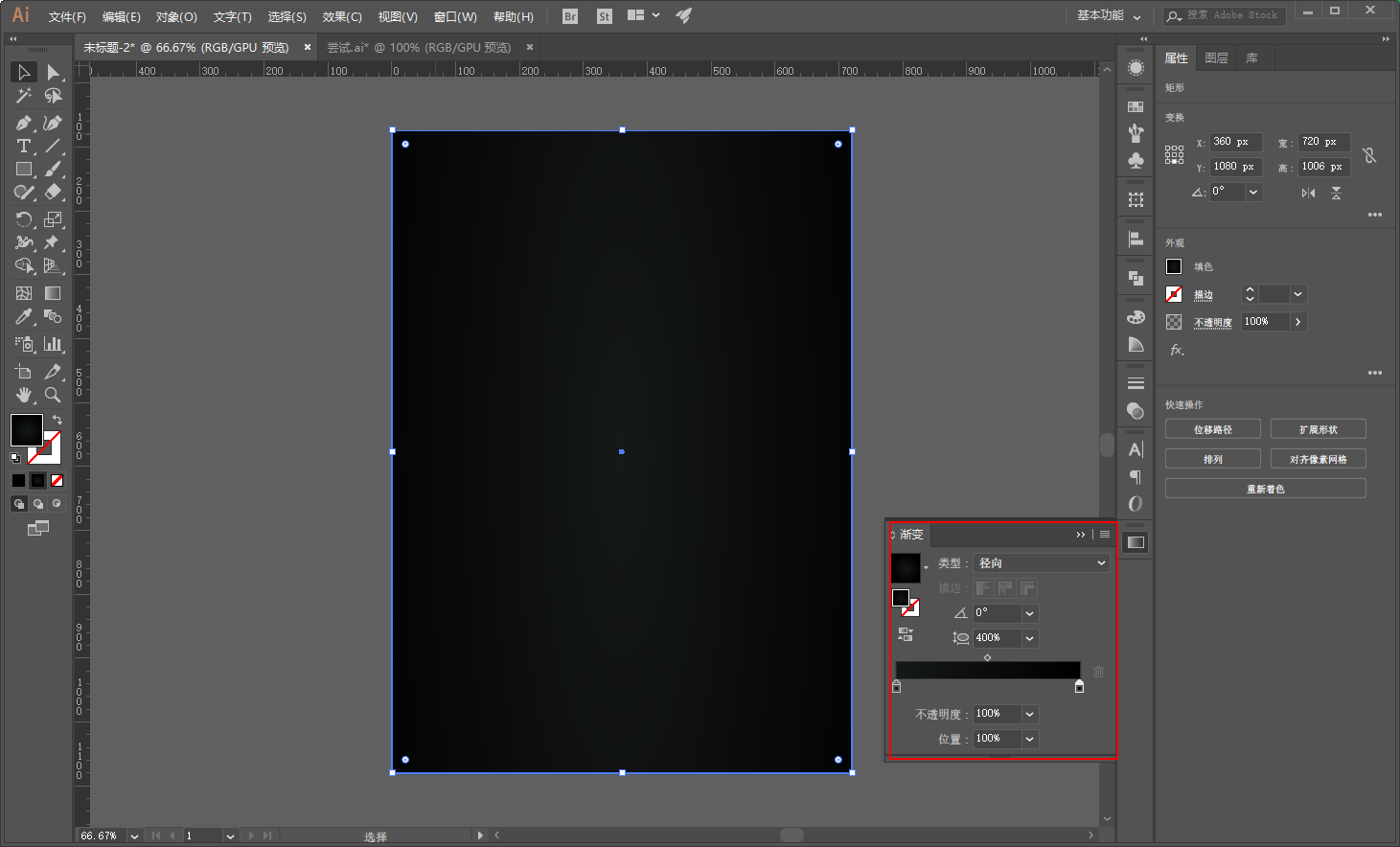This screenshot has width=1400, height=847.
Task: Open the Swatches panel from dock
Action: pyautogui.click(x=1136, y=106)
